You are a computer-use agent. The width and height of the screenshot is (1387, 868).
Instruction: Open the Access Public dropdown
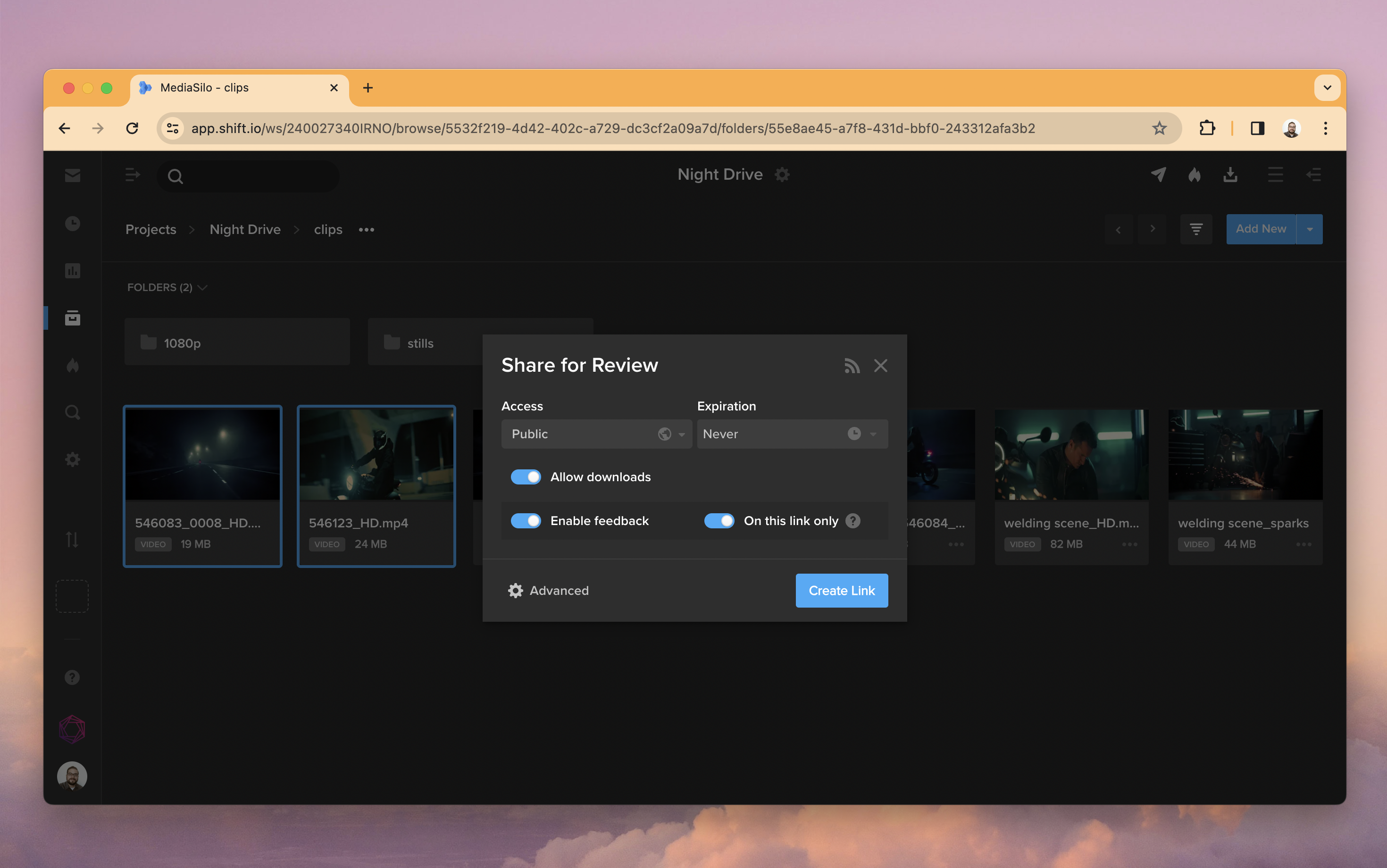pos(596,434)
